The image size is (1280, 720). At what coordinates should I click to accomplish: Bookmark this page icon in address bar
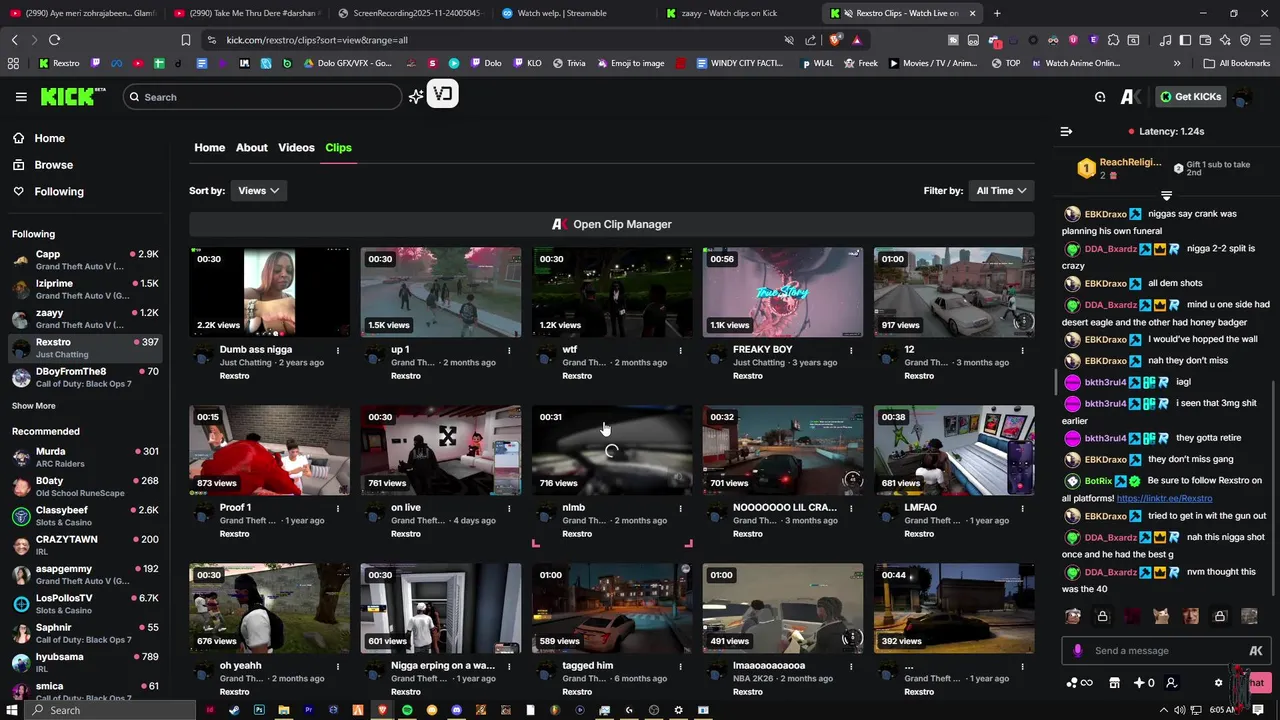tap(185, 40)
